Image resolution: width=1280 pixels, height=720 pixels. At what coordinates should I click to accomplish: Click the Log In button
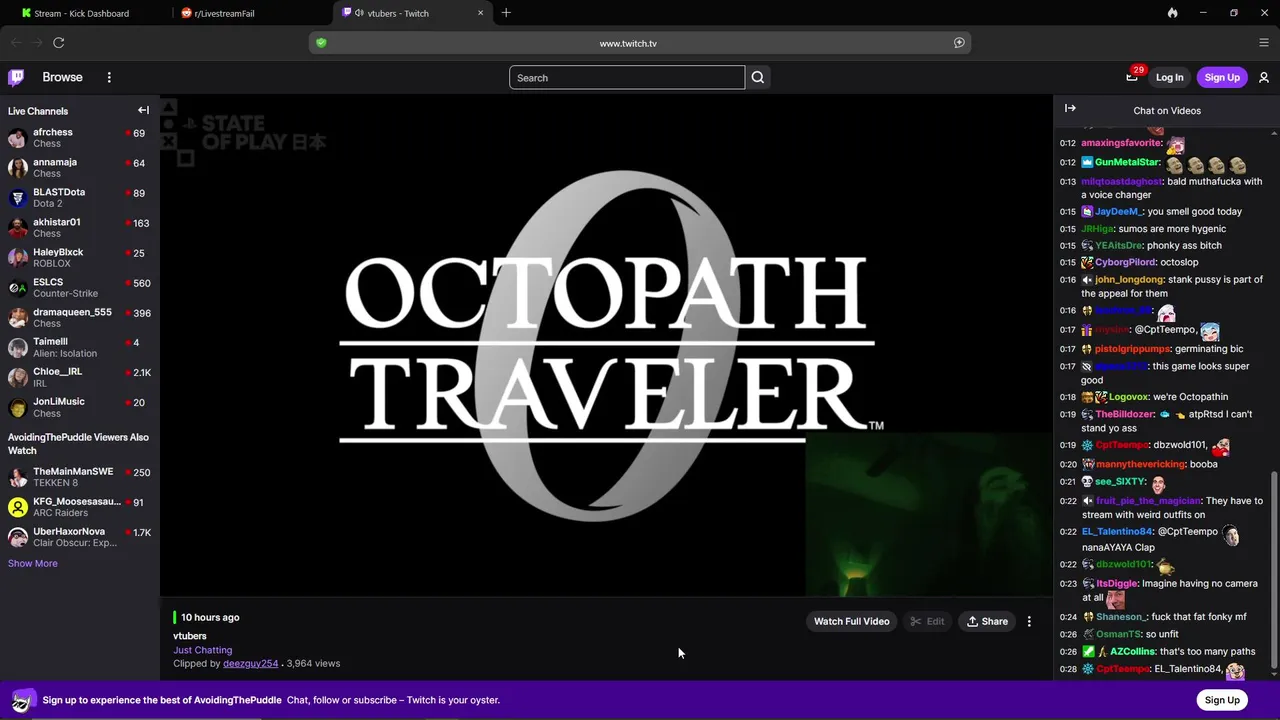[1169, 77]
